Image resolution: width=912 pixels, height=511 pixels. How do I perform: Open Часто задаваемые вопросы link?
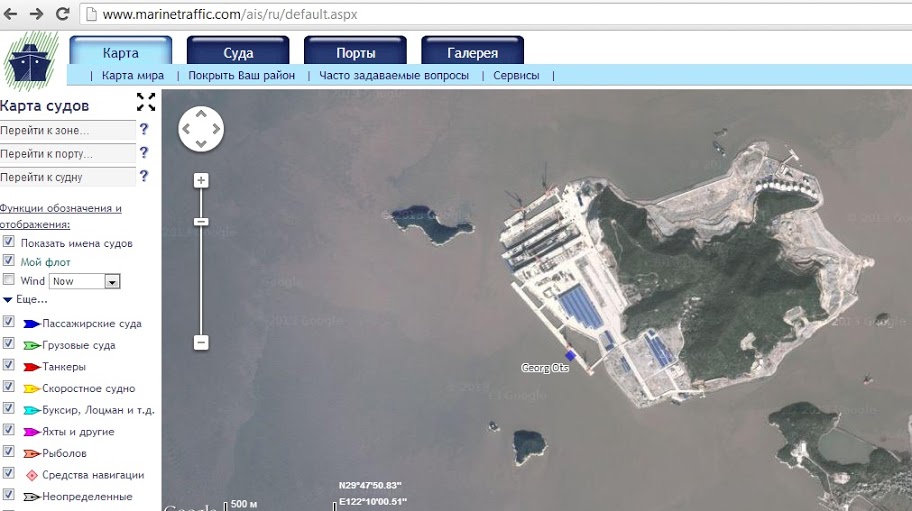pos(393,75)
